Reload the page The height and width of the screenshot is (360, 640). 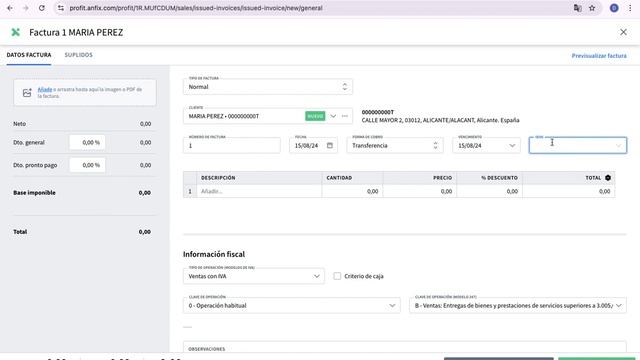pyautogui.click(x=42, y=8)
